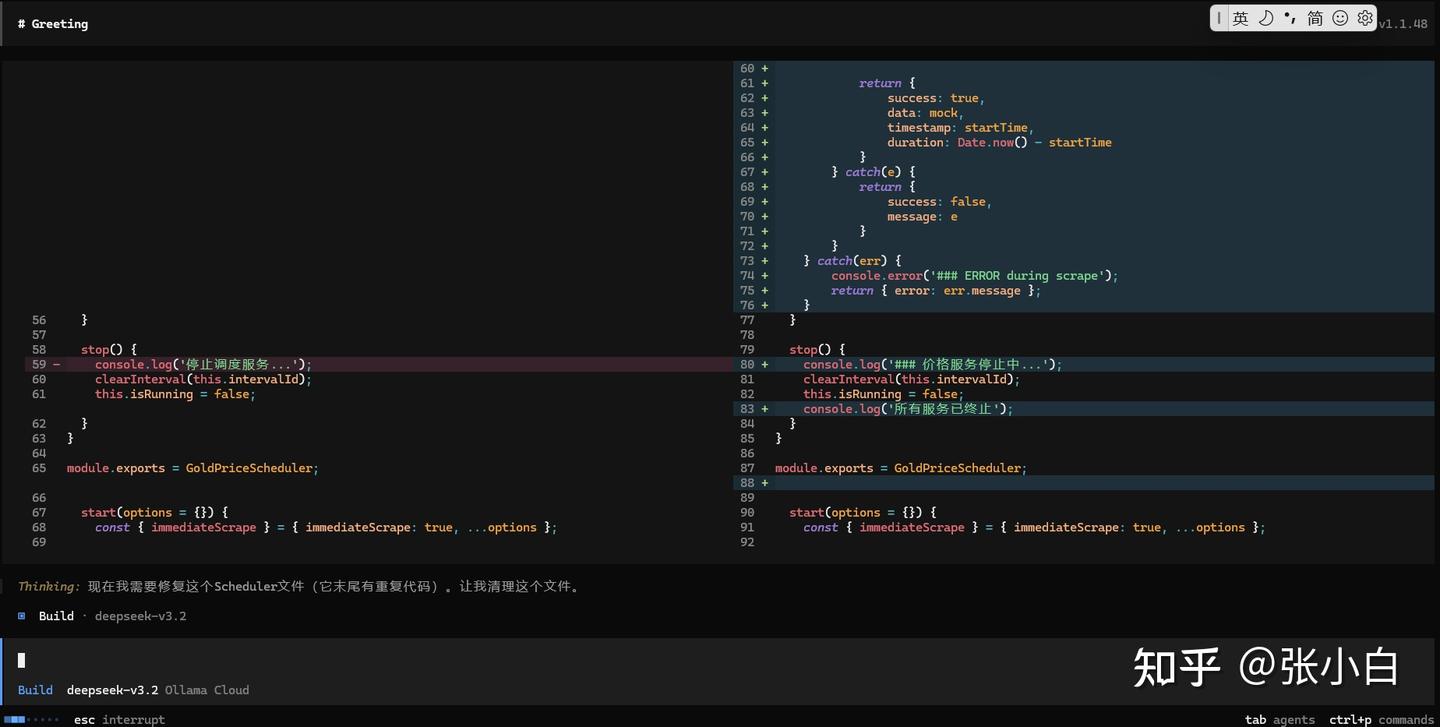1440x727 pixels.
Task: Toggle the moon half-width mode icon
Action: (1266, 18)
